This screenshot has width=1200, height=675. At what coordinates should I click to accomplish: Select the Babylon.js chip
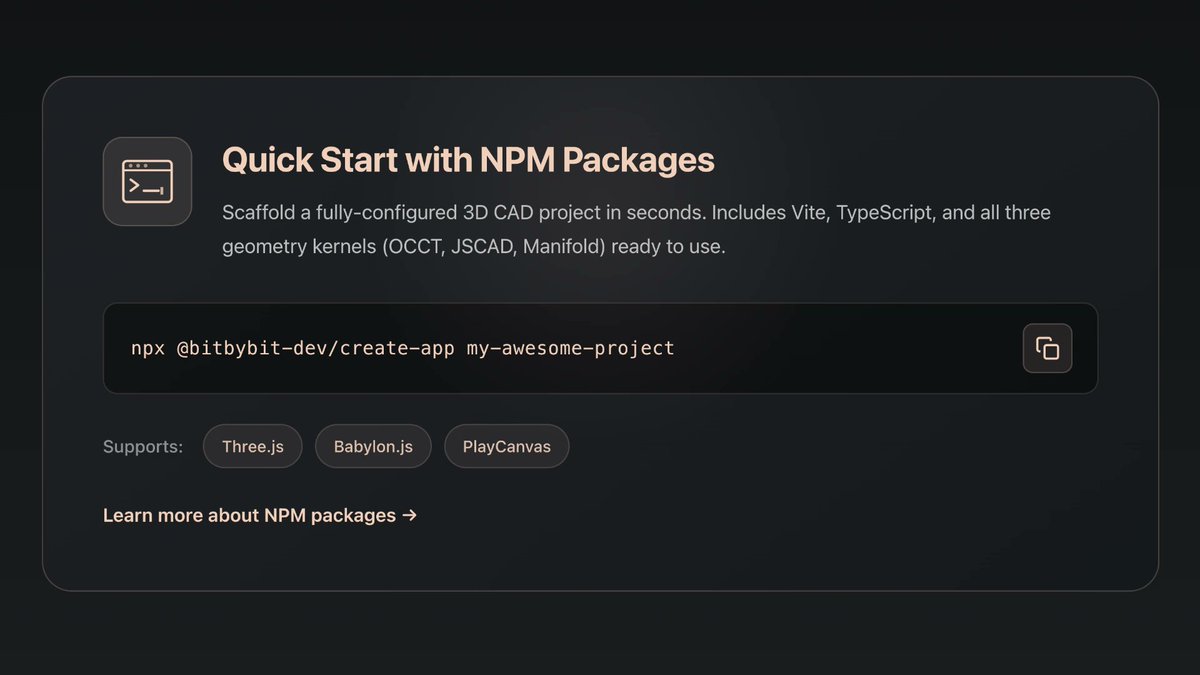coord(373,446)
